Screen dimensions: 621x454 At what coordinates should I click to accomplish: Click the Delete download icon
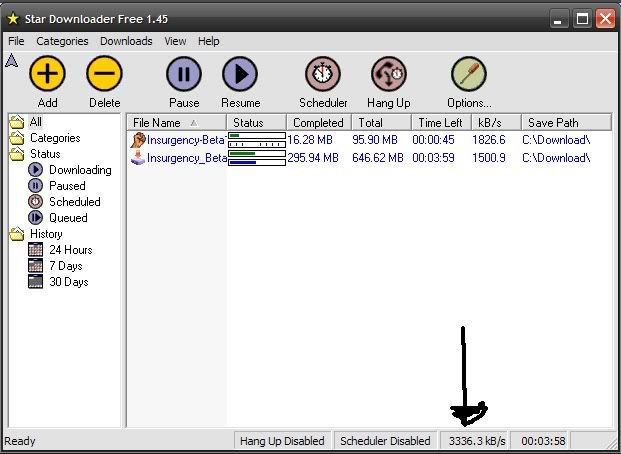[x=104, y=74]
